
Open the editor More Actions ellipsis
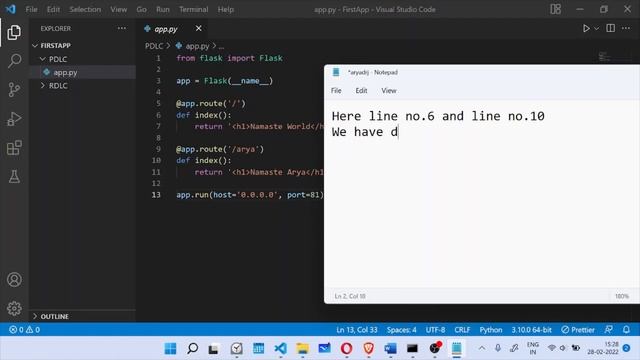point(626,28)
